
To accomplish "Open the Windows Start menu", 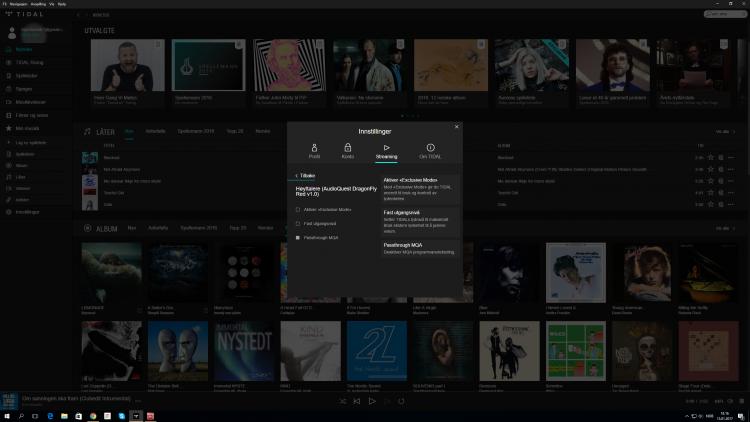I will pyautogui.click(x=7, y=416).
